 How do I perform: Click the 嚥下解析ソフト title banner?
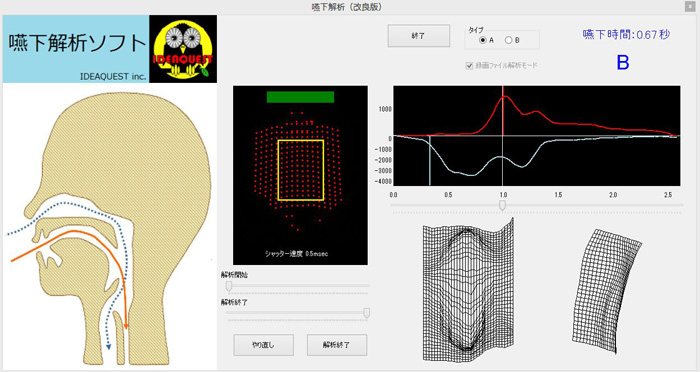coord(76,49)
